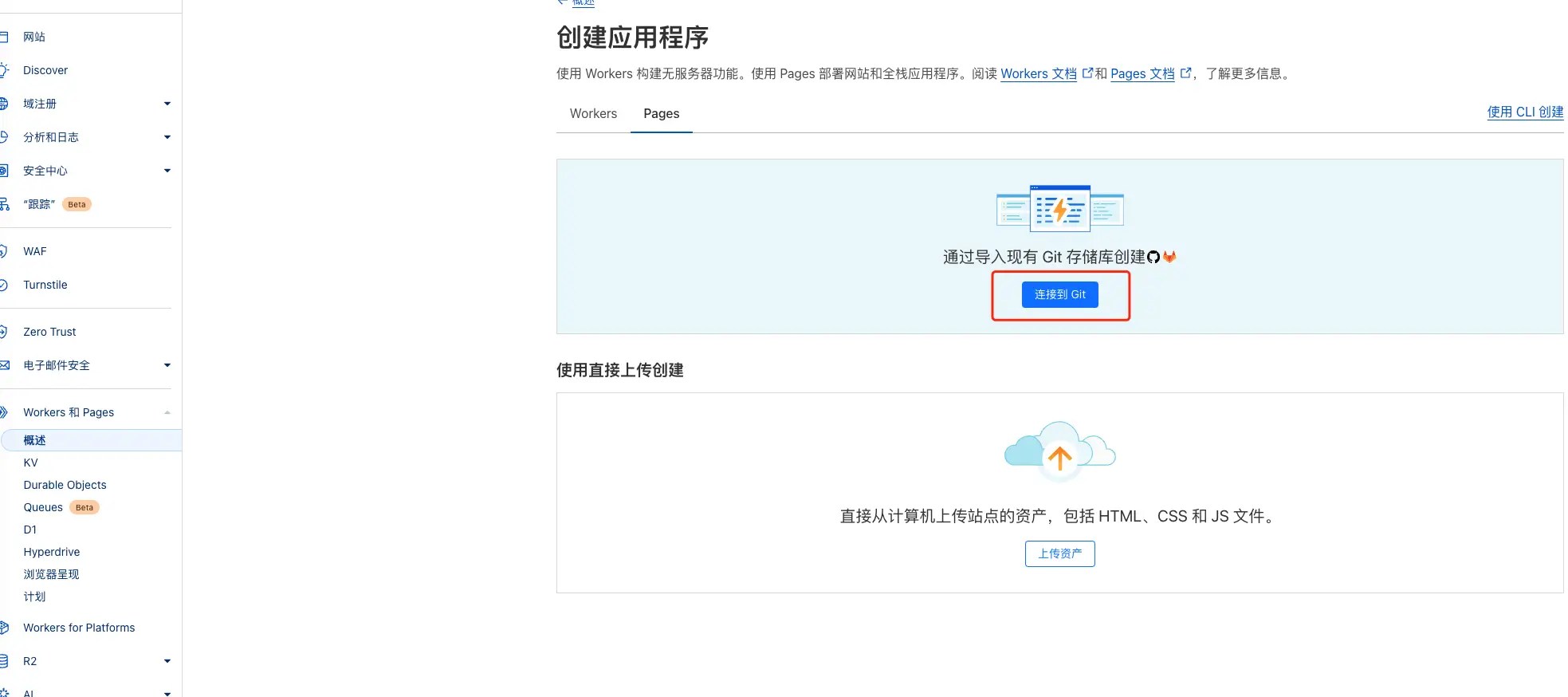Expand the 安全中心 dropdown arrow
The height and width of the screenshot is (697, 1568).
pos(167,171)
